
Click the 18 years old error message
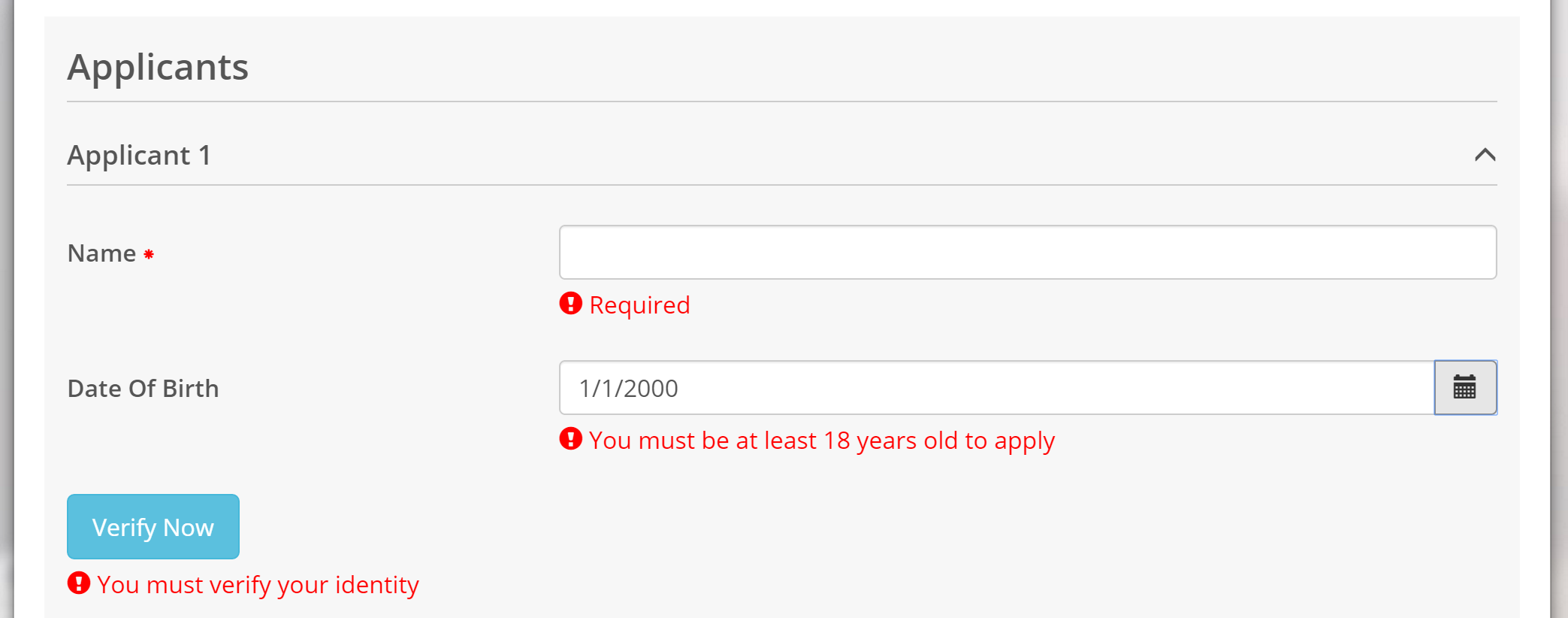822,441
